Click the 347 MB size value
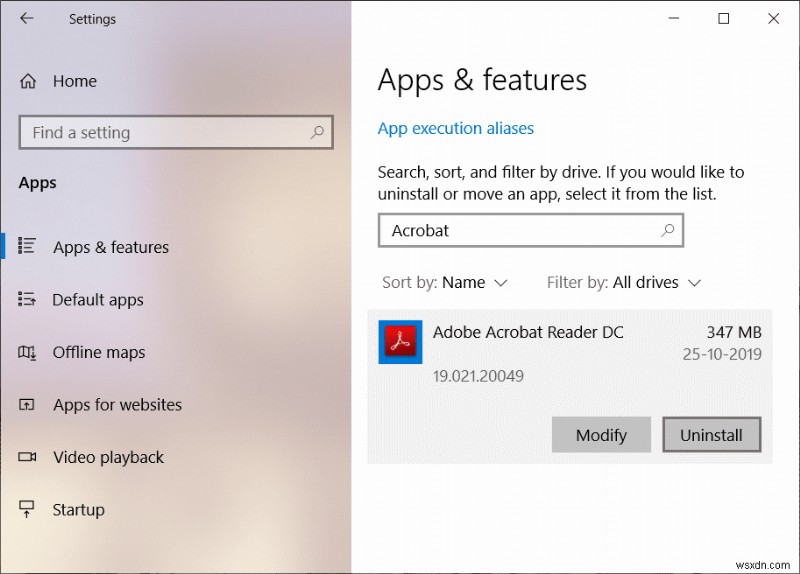Image resolution: width=800 pixels, height=574 pixels. point(734,332)
